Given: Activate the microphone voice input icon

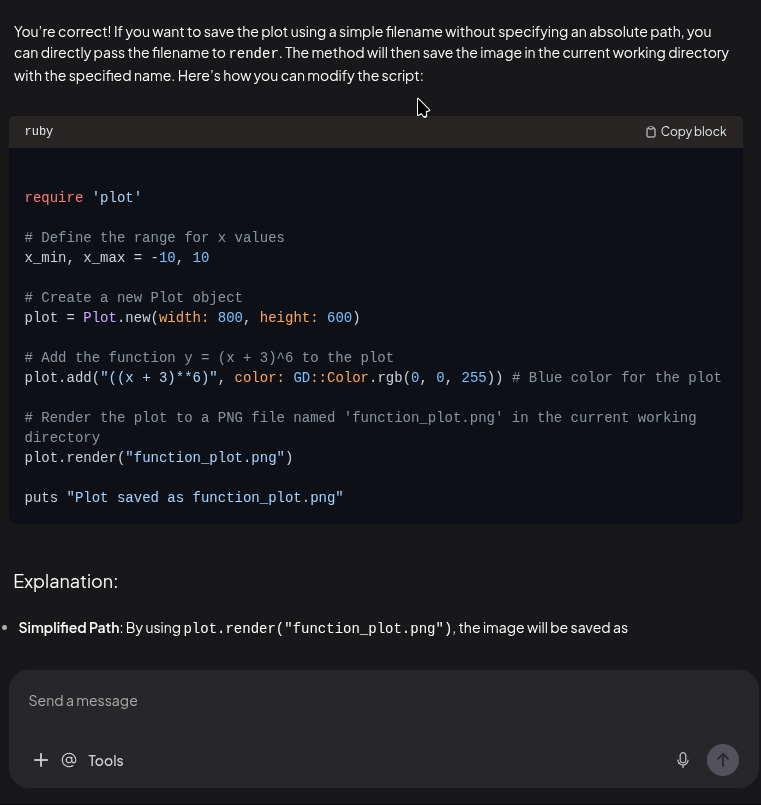Looking at the screenshot, I should [x=682, y=760].
